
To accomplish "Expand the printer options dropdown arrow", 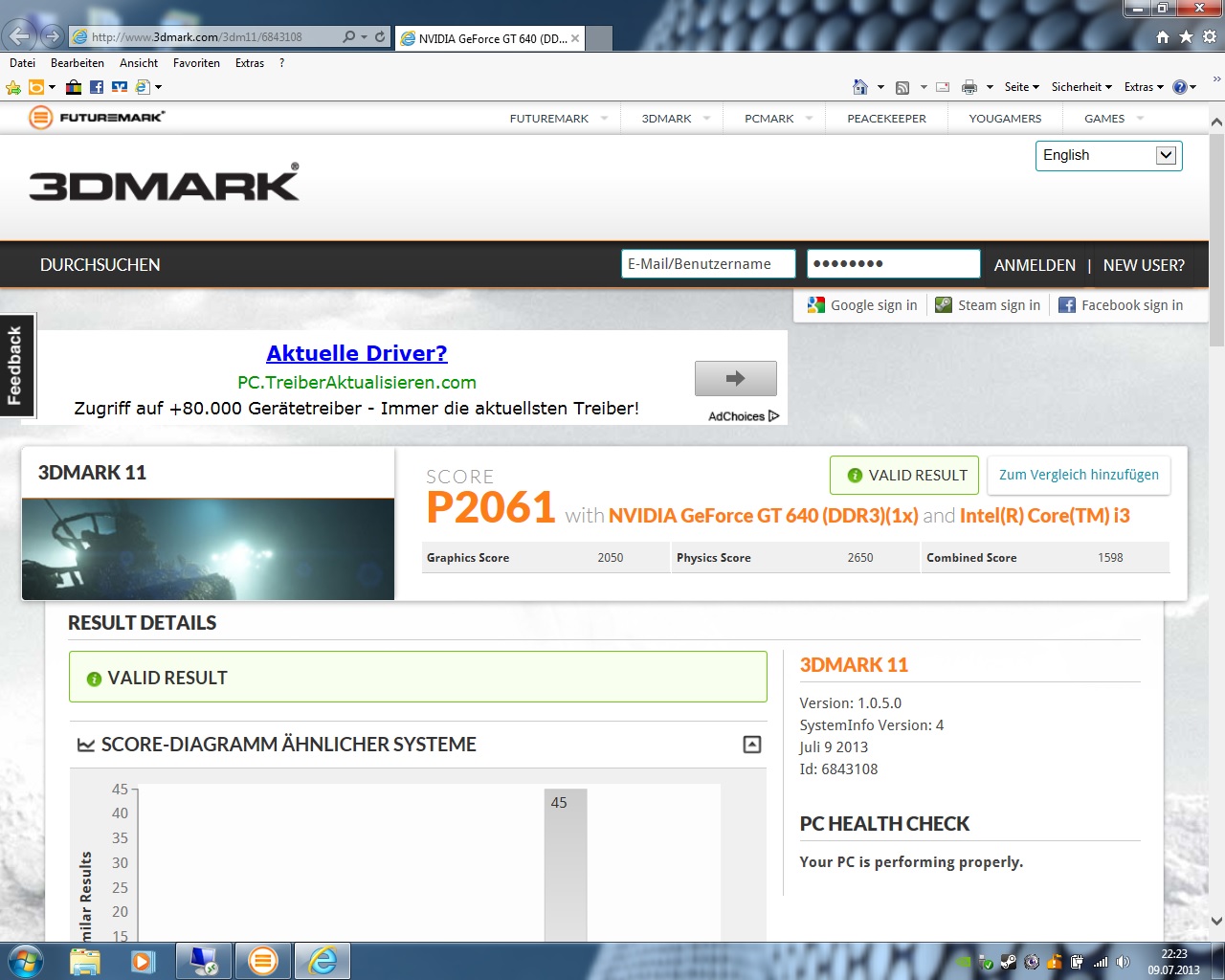I will coord(990,87).
